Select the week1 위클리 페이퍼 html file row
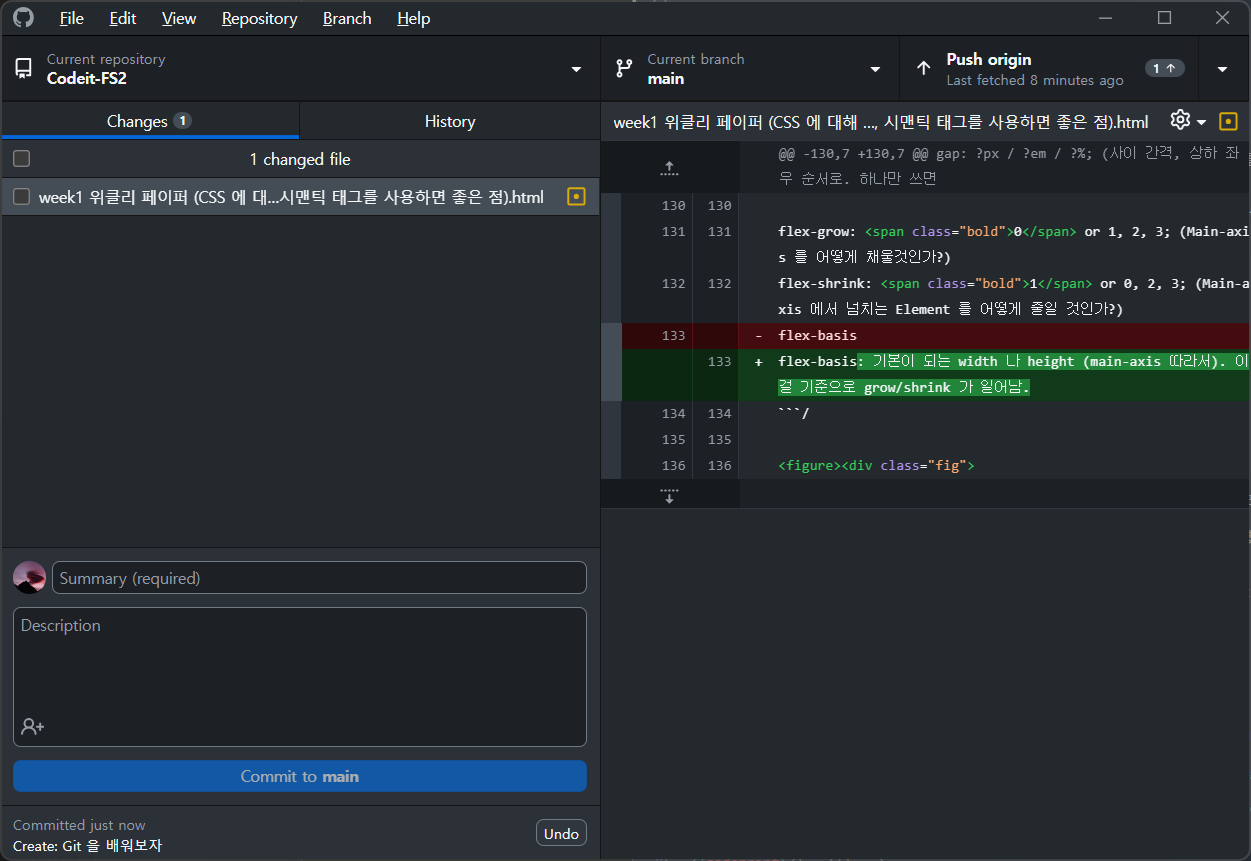Screen dimensions: 1251x861 pos(300,197)
